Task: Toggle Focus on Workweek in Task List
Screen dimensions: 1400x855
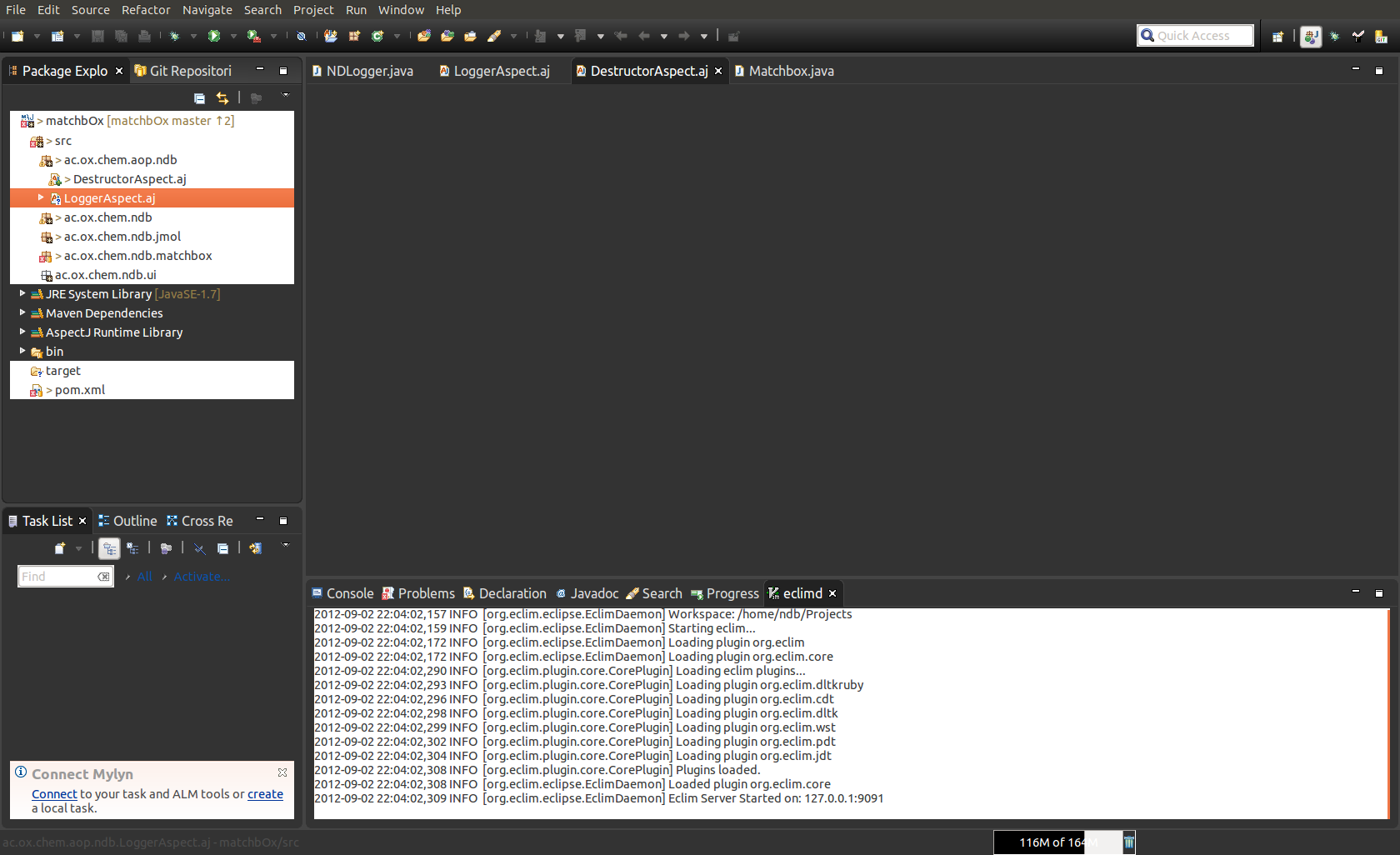Action: pos(133,548)
